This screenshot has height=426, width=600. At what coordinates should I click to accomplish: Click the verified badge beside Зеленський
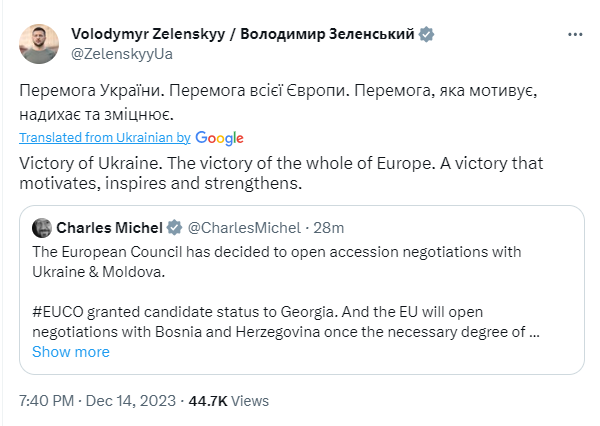[427, 35]
